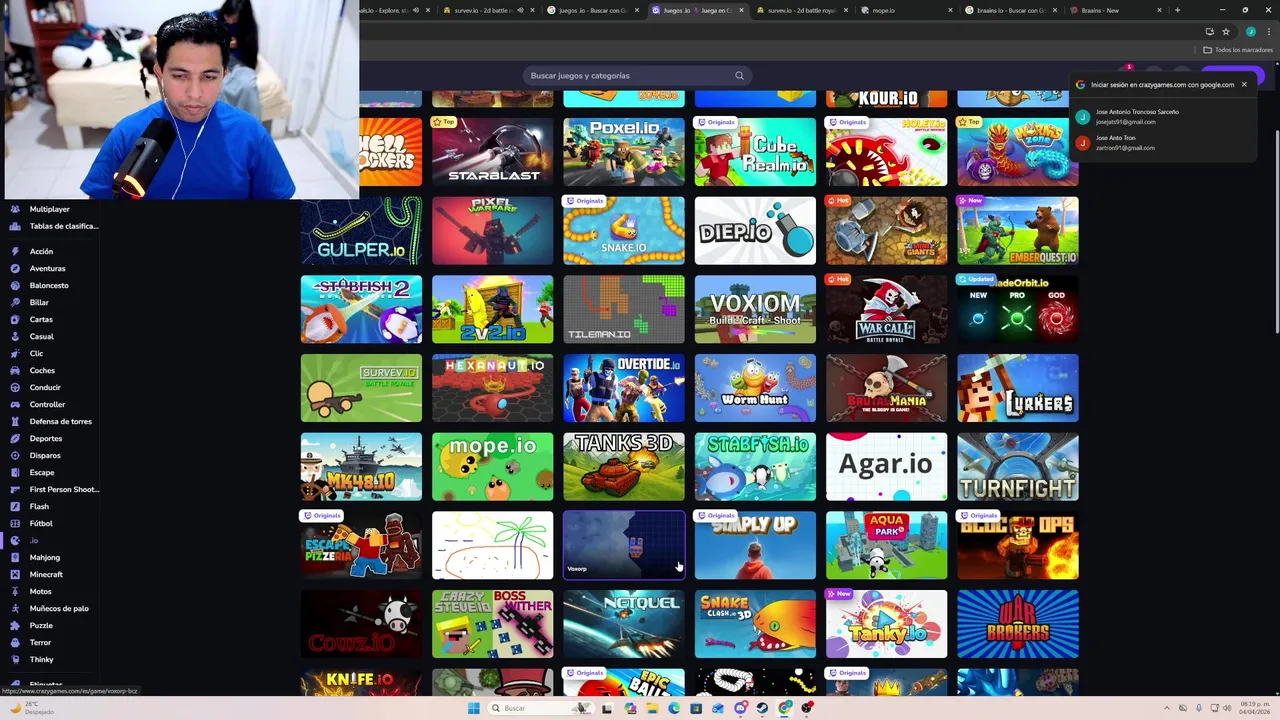Open the Motos category link
The width and height of the screenshot is (1280, 720).
40,591
